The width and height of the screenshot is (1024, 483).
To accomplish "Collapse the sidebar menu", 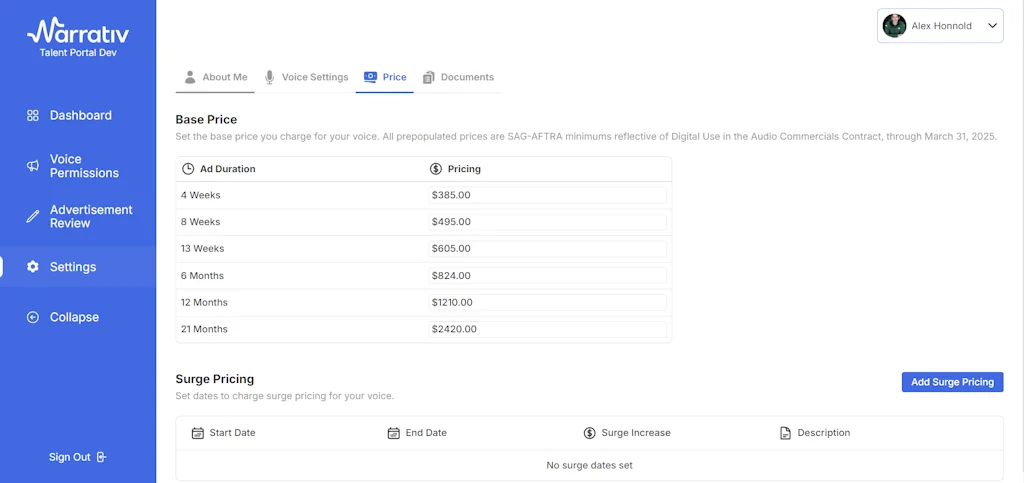I will tap(78, 317).
